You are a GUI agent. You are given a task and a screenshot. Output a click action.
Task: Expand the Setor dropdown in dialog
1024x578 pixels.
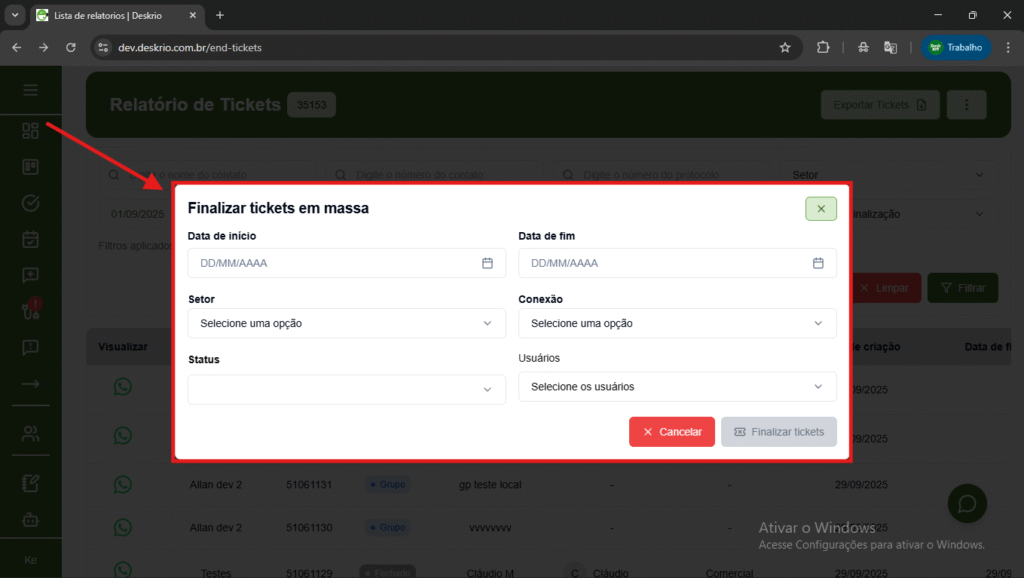coord(346,324)
